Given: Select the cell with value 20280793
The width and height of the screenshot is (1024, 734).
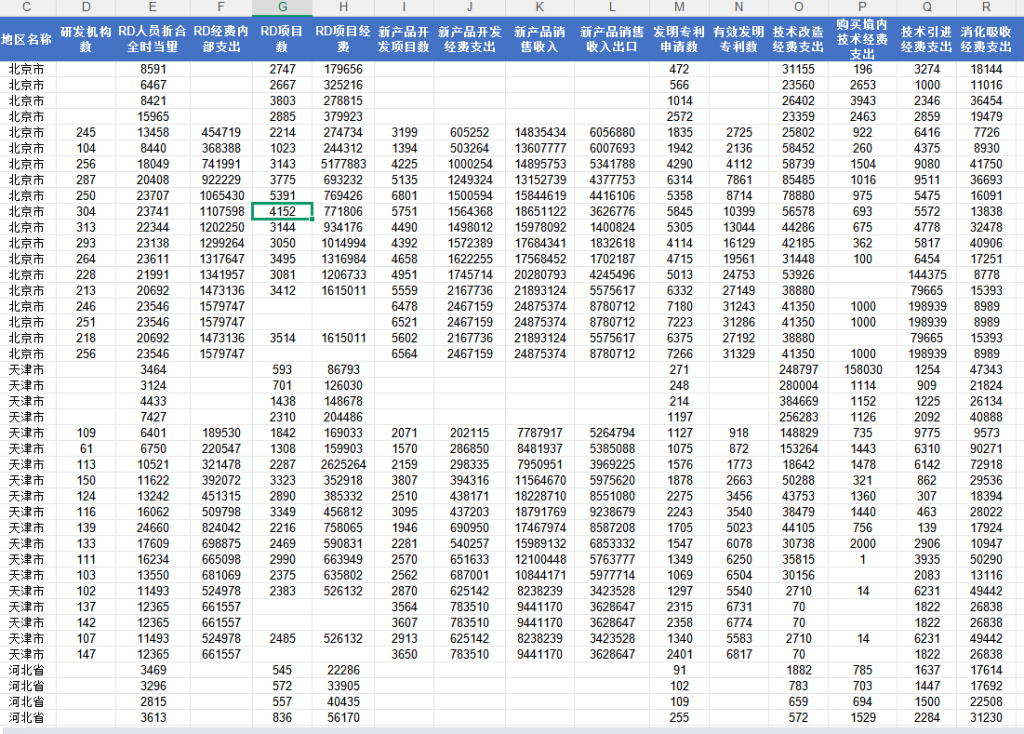Looking at the screenshot, I should point(540,275).
